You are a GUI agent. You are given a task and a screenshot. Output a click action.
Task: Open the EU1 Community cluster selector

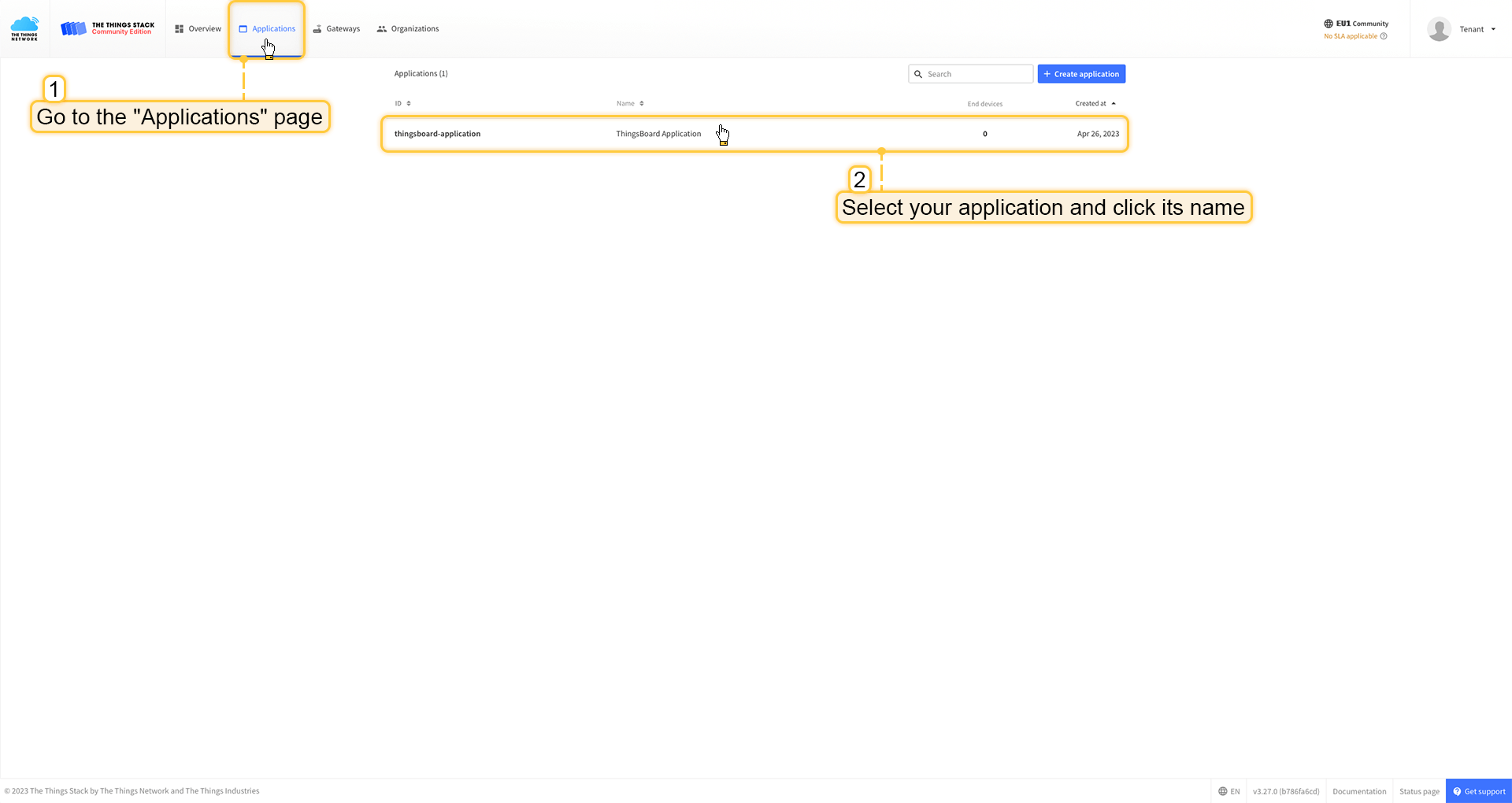(1356, 24)
